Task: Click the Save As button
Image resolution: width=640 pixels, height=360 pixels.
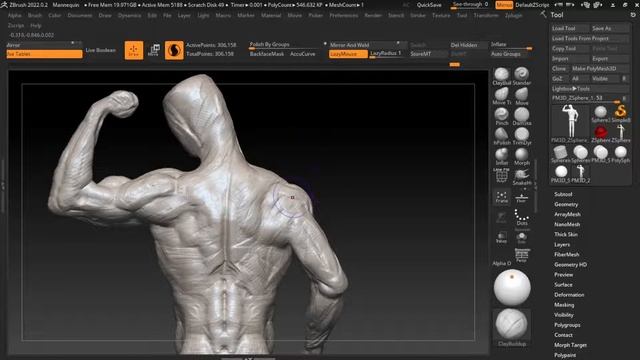Action: point(610,28)
